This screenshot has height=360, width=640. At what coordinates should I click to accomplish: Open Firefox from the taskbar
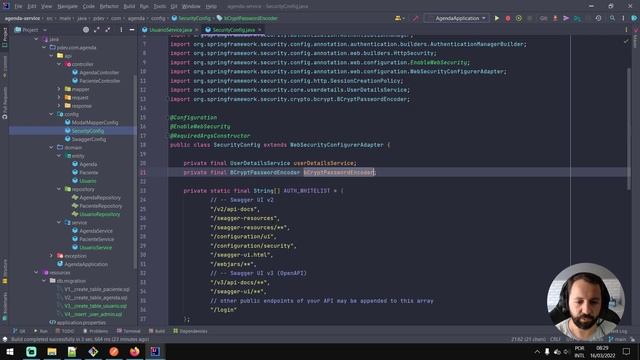pyautogui.click(x=135, y=351)
